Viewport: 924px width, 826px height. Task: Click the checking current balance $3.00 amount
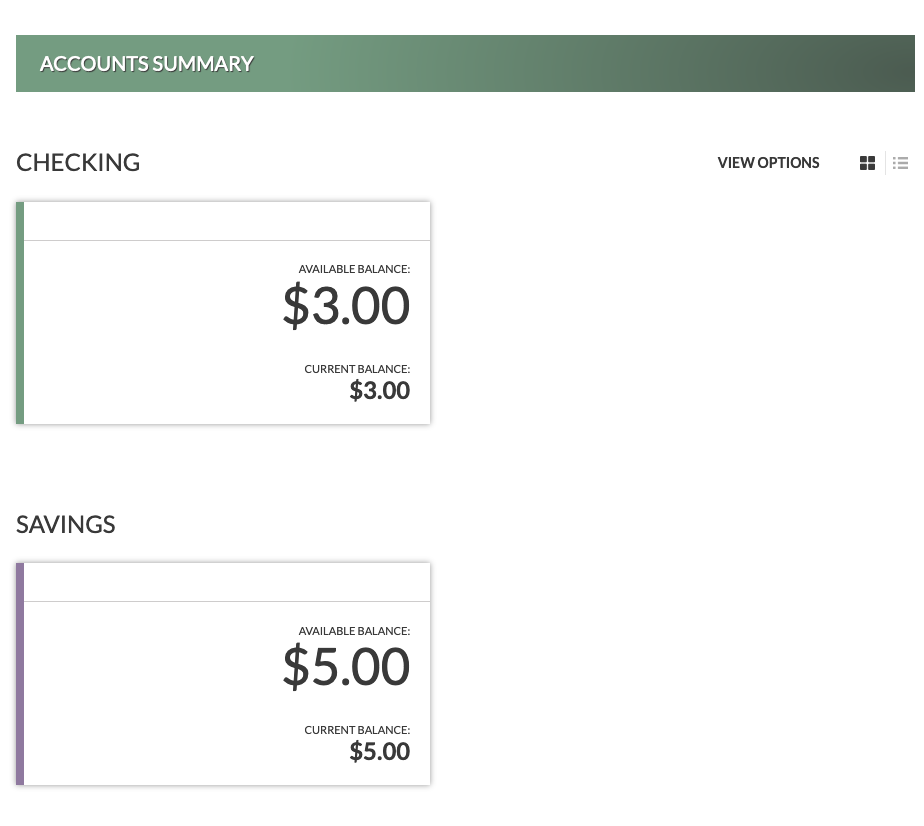point(379,390)
